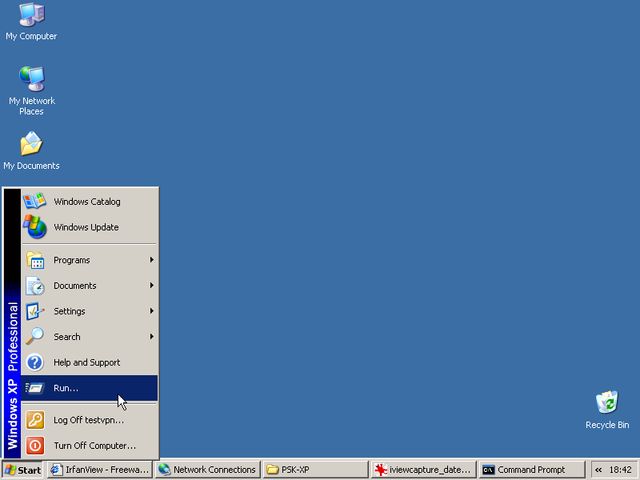The width and height of the screenshot is (640, 480).
Task: Select Run... in the Start menu
Action: 89,388
